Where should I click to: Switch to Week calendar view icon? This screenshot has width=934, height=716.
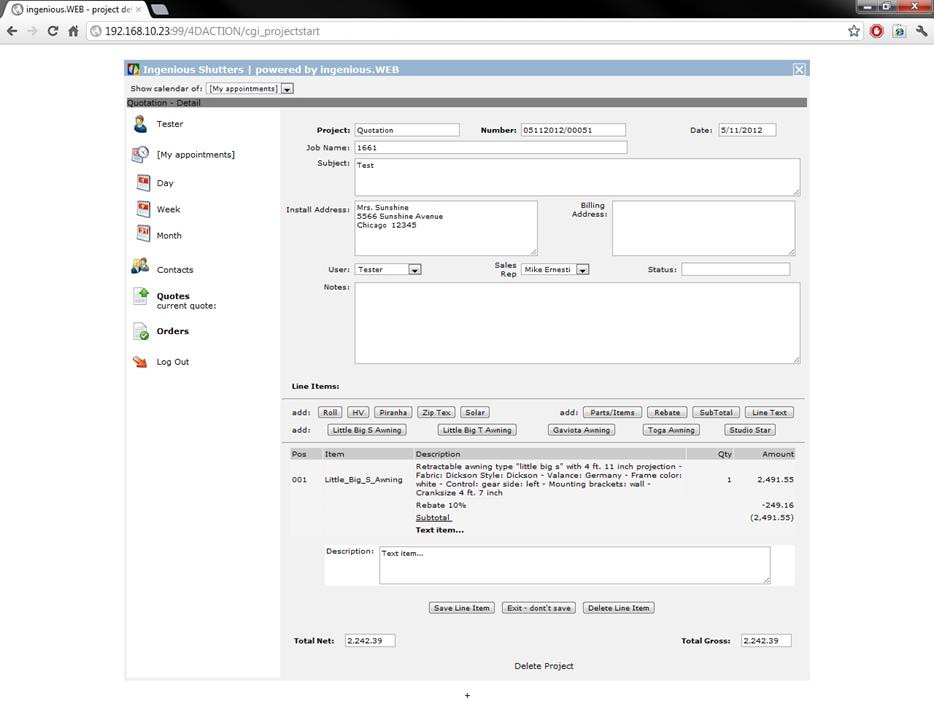(x=143, y=209)
